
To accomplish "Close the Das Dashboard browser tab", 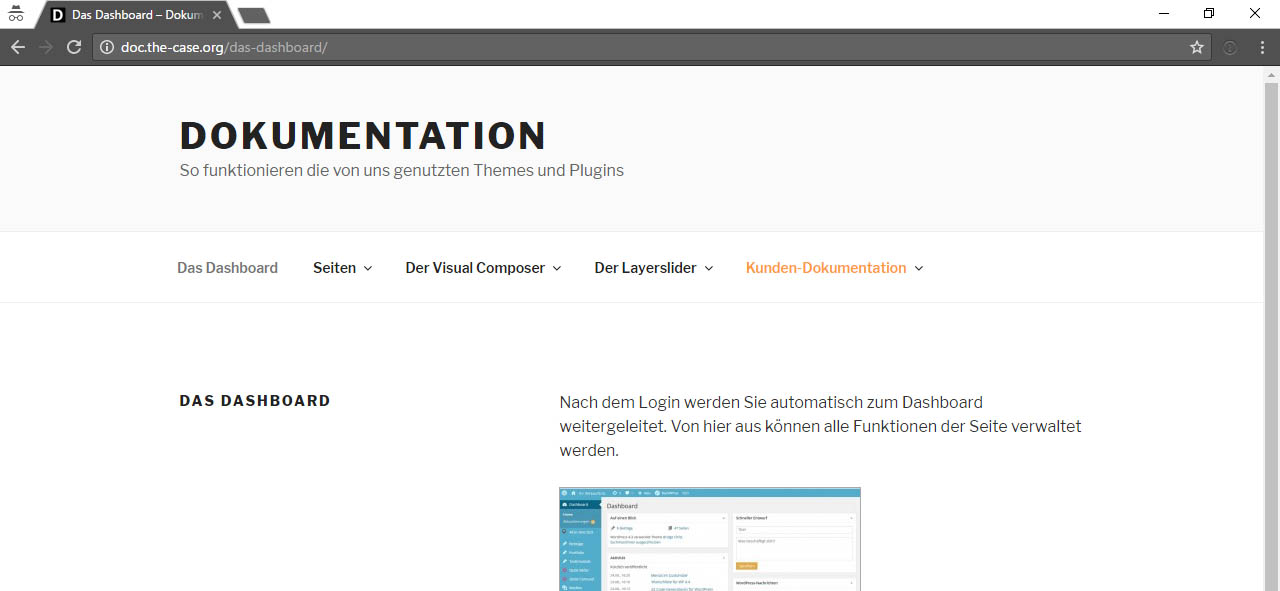I will [217, 15].
